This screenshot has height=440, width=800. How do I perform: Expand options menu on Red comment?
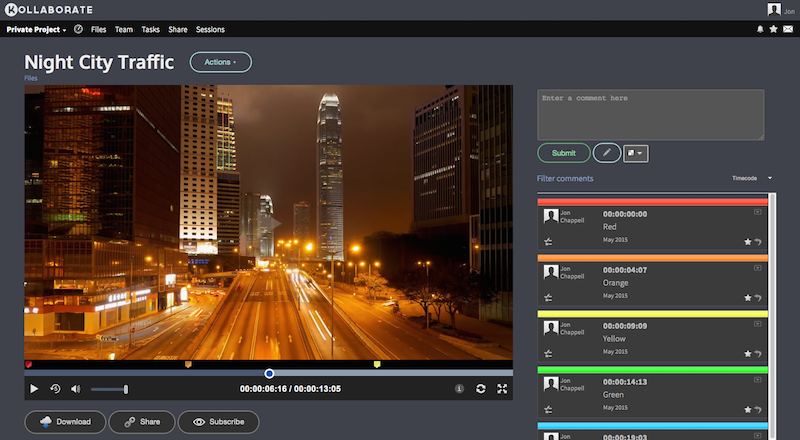pos(758,212)
